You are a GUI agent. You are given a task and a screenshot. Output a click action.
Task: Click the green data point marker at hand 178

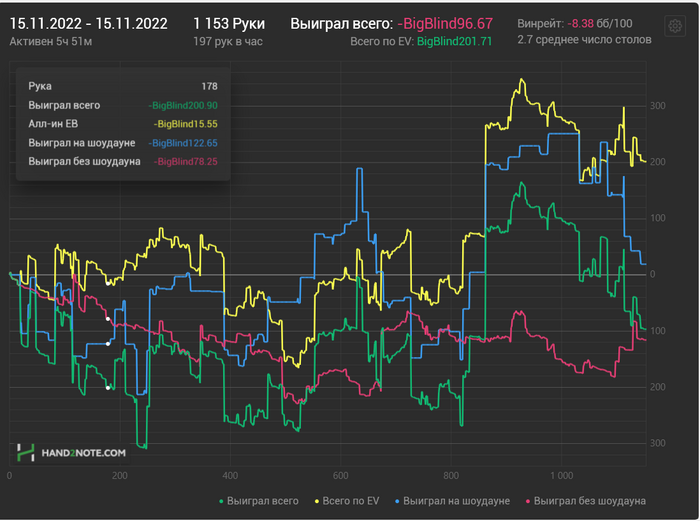pyautogui.click(x=108, y=388)
